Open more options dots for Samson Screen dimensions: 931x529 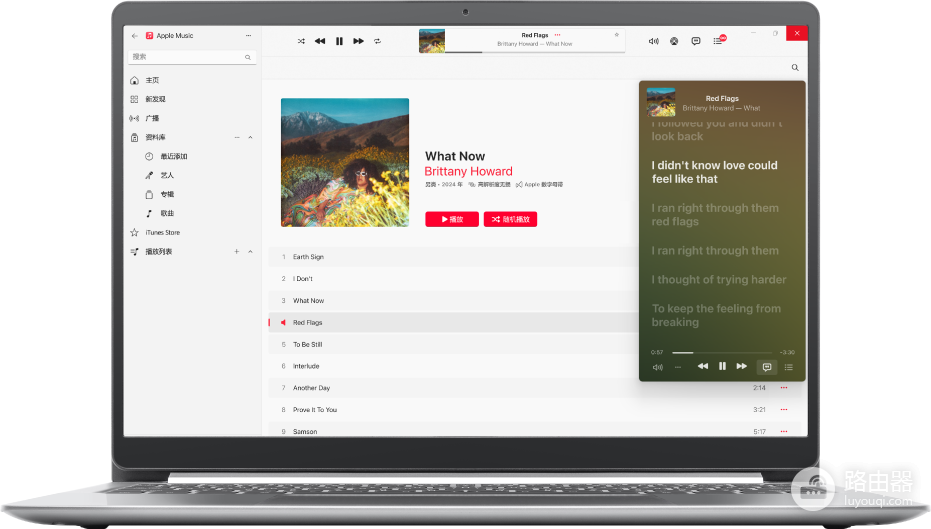[784, 432]
